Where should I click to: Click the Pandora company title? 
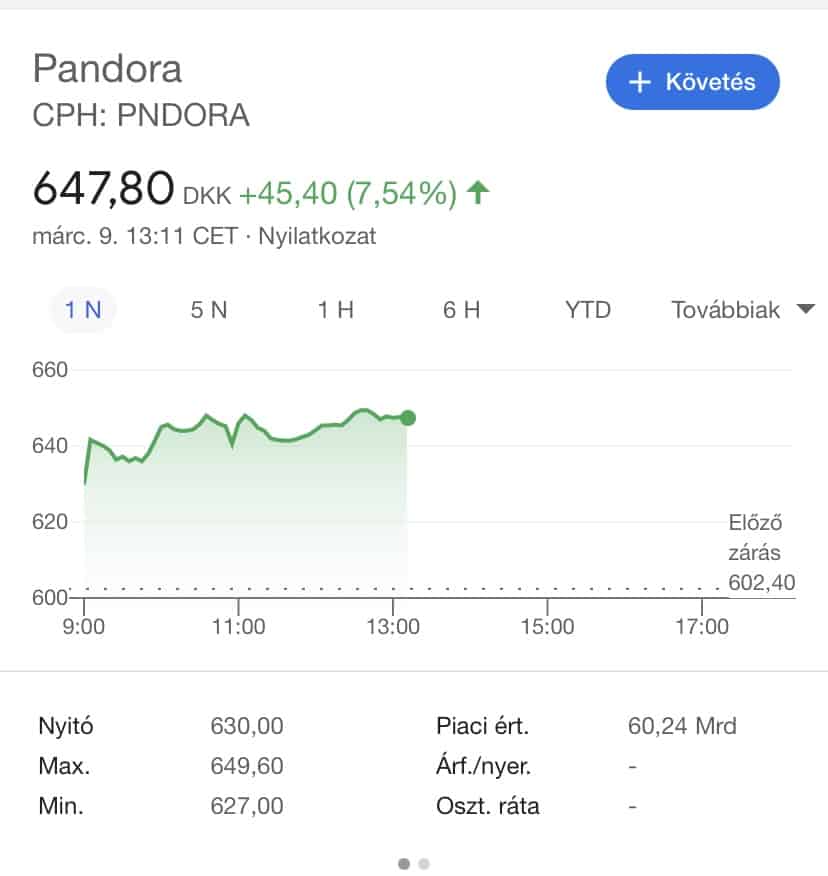click(108, 68)
